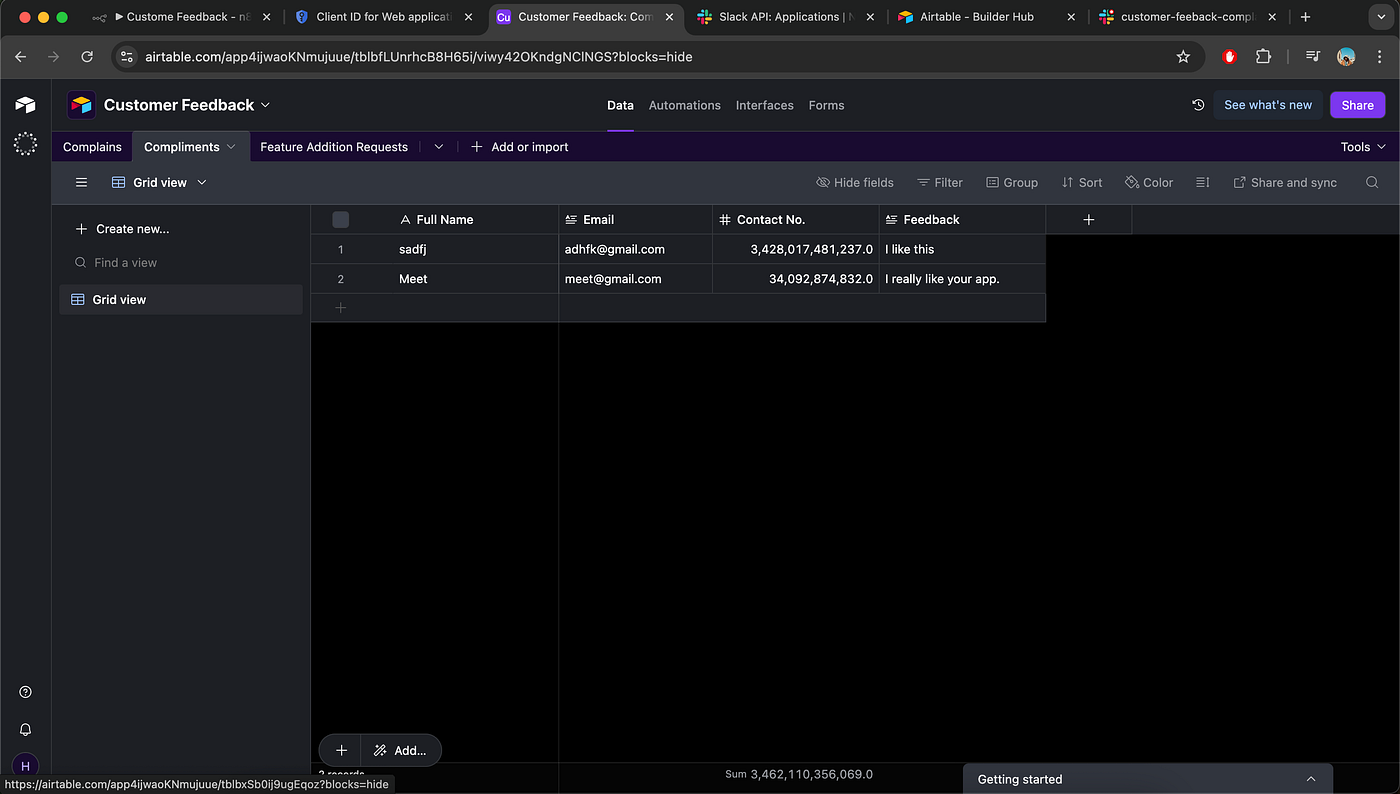Click Add or import

(519, 147)
